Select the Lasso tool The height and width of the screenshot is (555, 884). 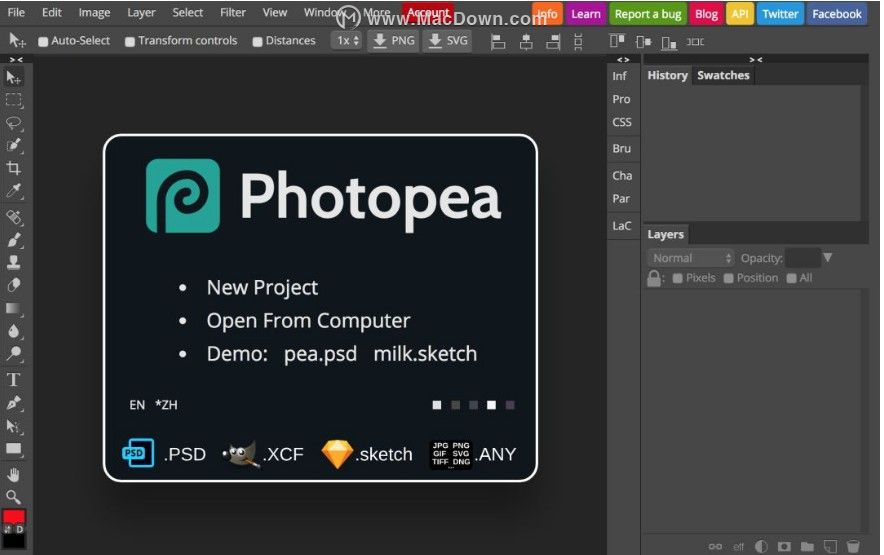point(14,123)
